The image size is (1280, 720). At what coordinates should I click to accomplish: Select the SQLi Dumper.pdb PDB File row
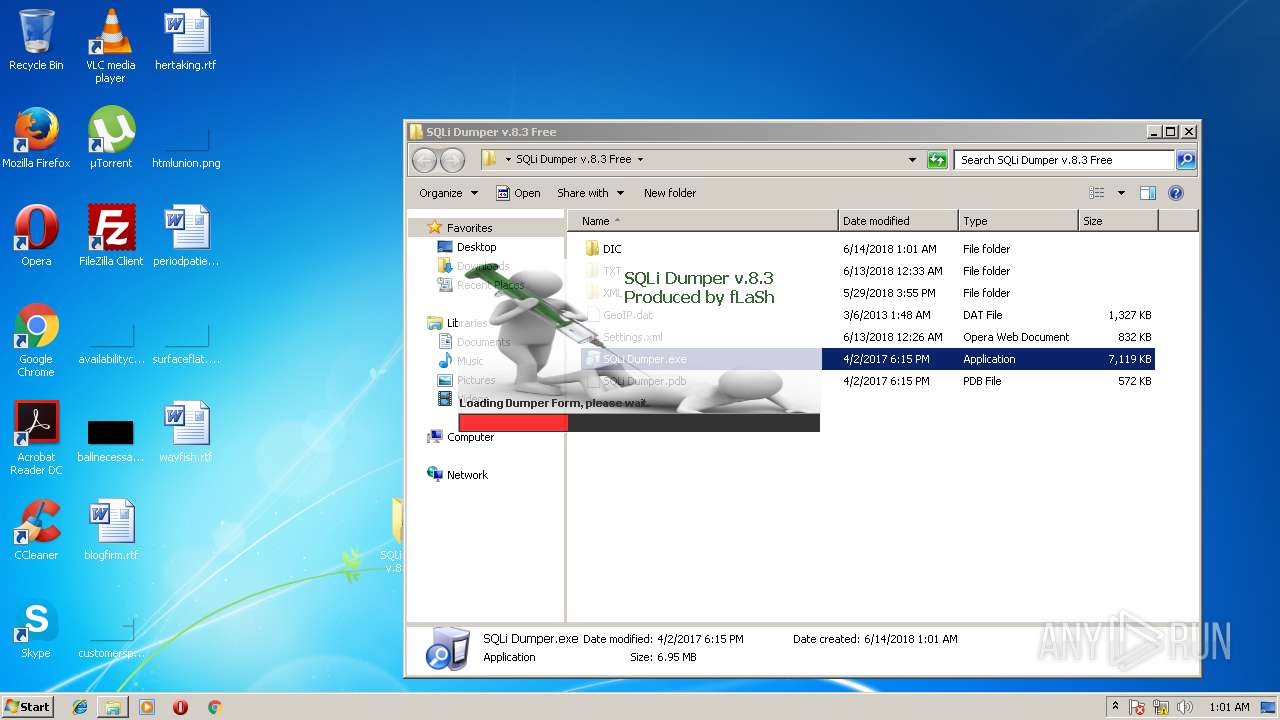coord(866,381)
